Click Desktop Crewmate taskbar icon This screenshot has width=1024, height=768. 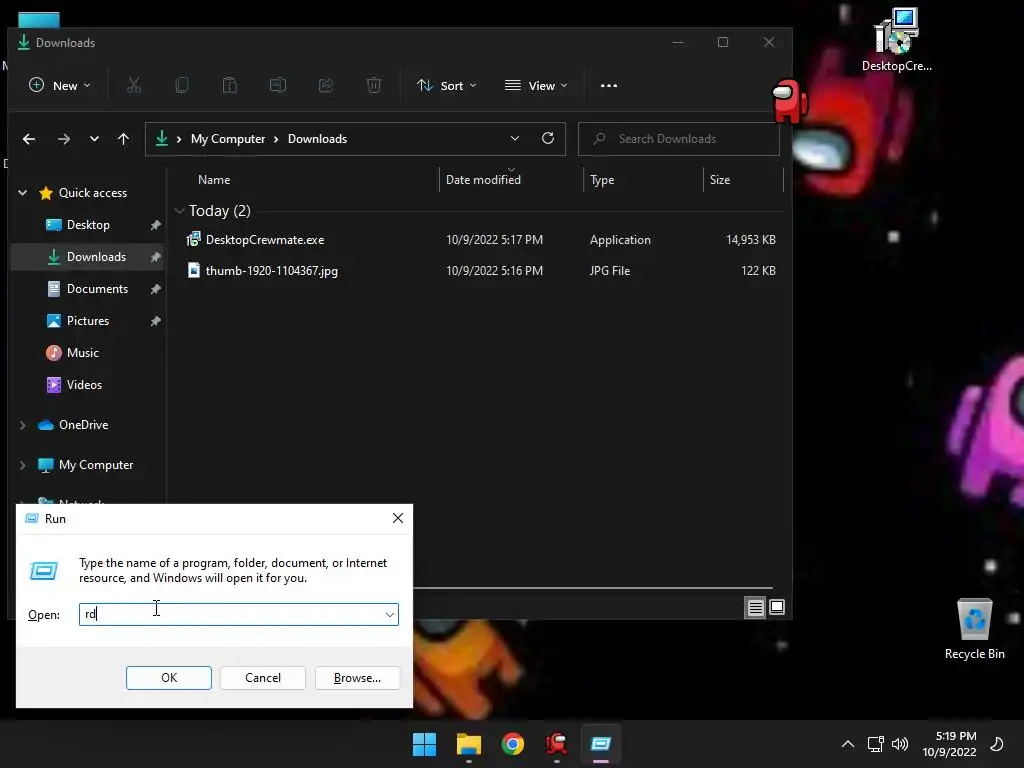pyautogui.click(x=556, y=744)
